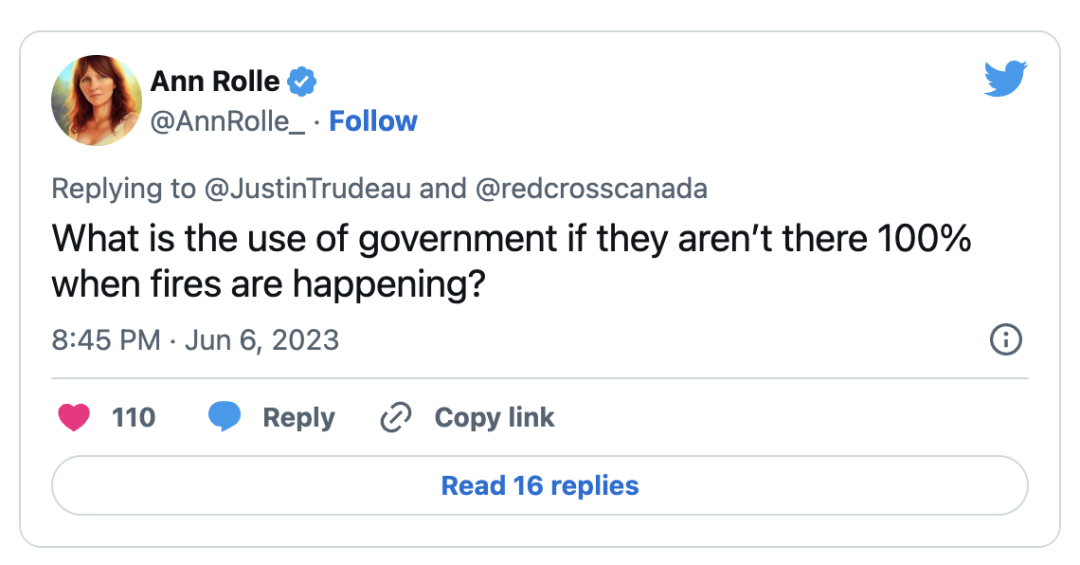Click the Copy link text label
Screen dimensions: 1080x565
(494, 417)
